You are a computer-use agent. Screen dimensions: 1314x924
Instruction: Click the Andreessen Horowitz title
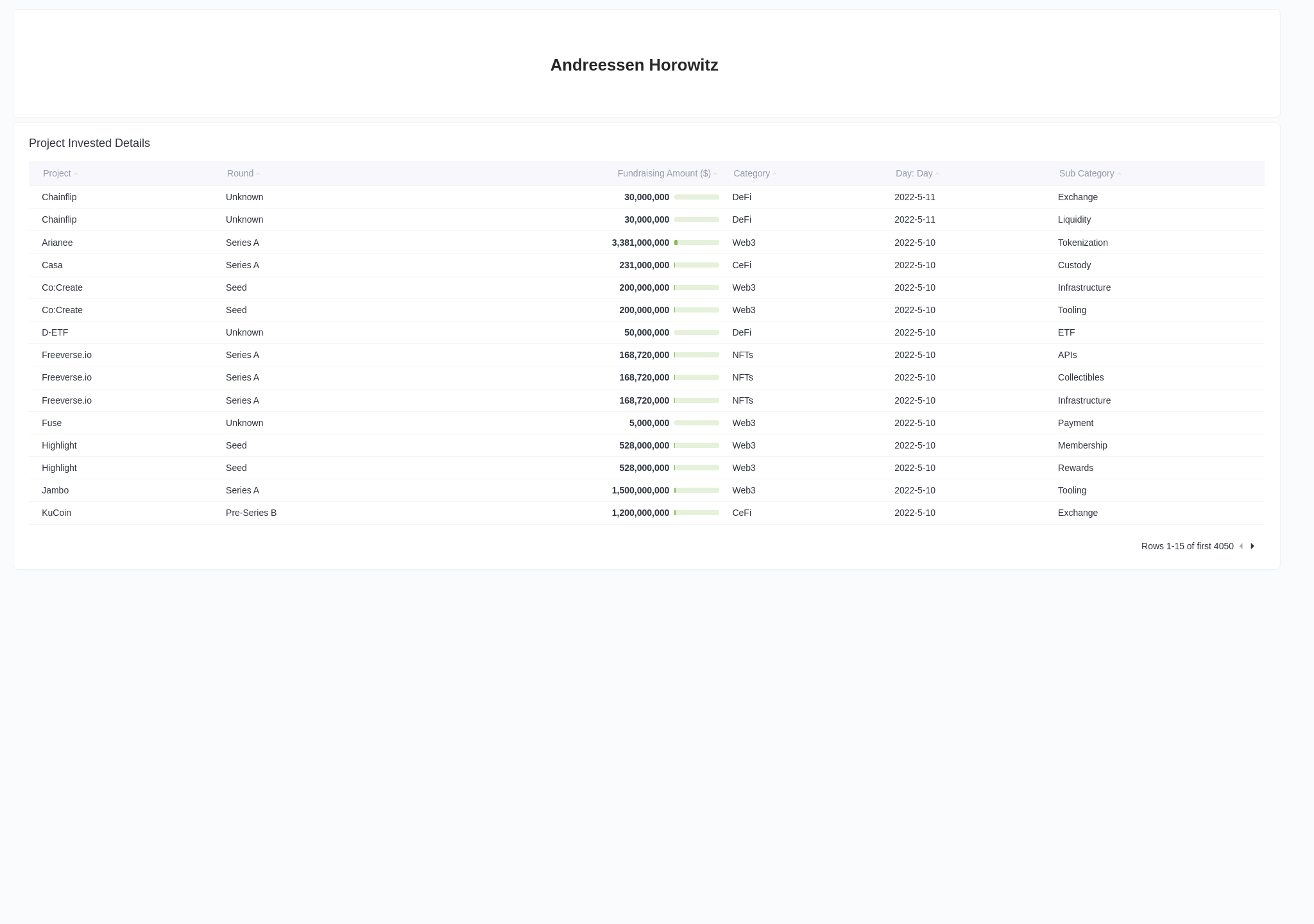pyautogui.click(x=634, y=65)
